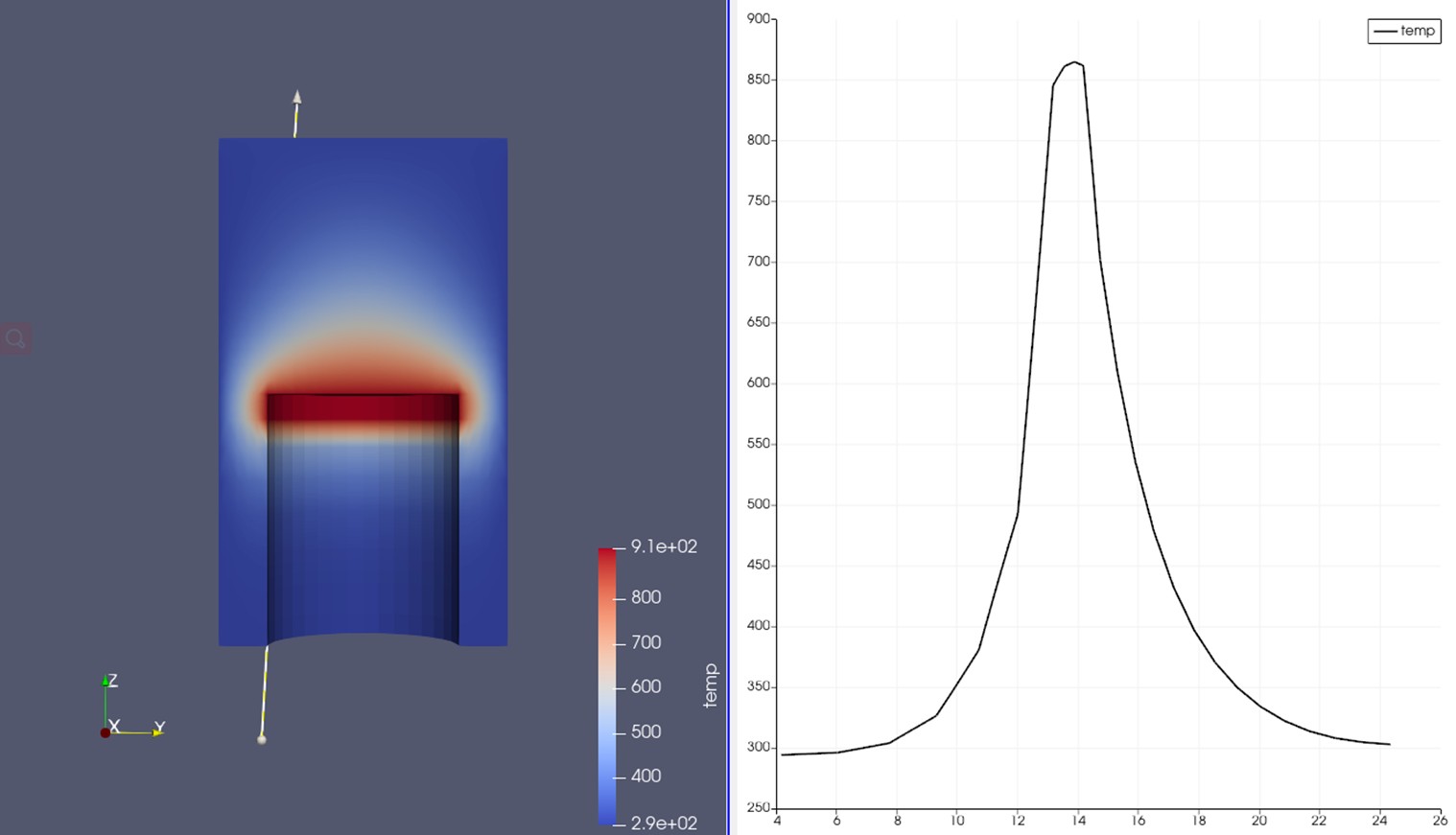Click the 9.1e+02 maximum label on color legend

tap(662, 546)
